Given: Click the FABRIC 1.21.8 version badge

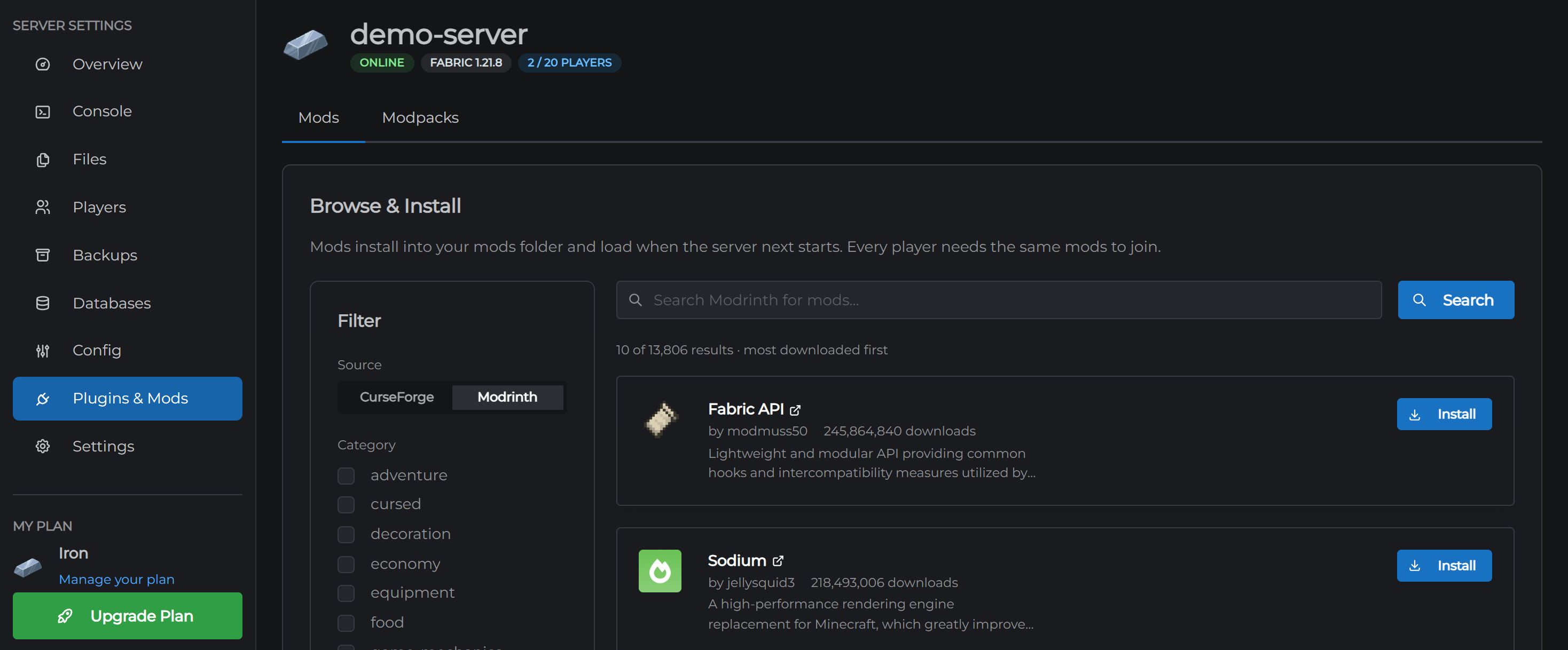Looking at the screenshot, I should coord(466,62).
